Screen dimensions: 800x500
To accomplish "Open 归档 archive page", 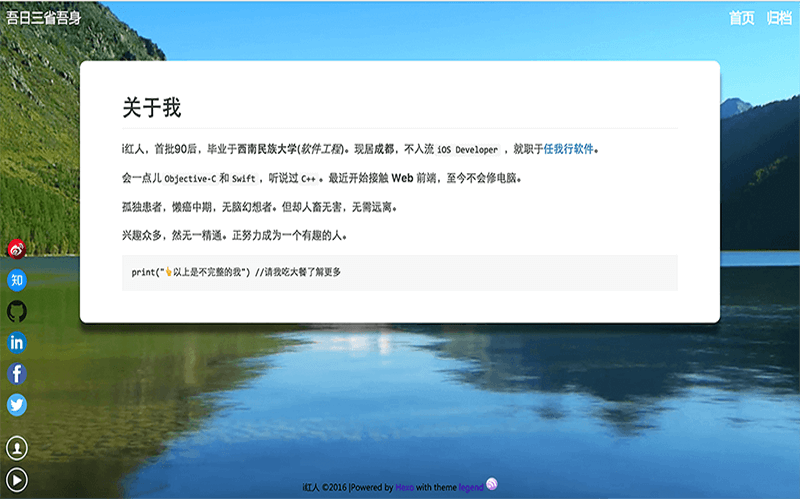I will click(x=779, y=18).
